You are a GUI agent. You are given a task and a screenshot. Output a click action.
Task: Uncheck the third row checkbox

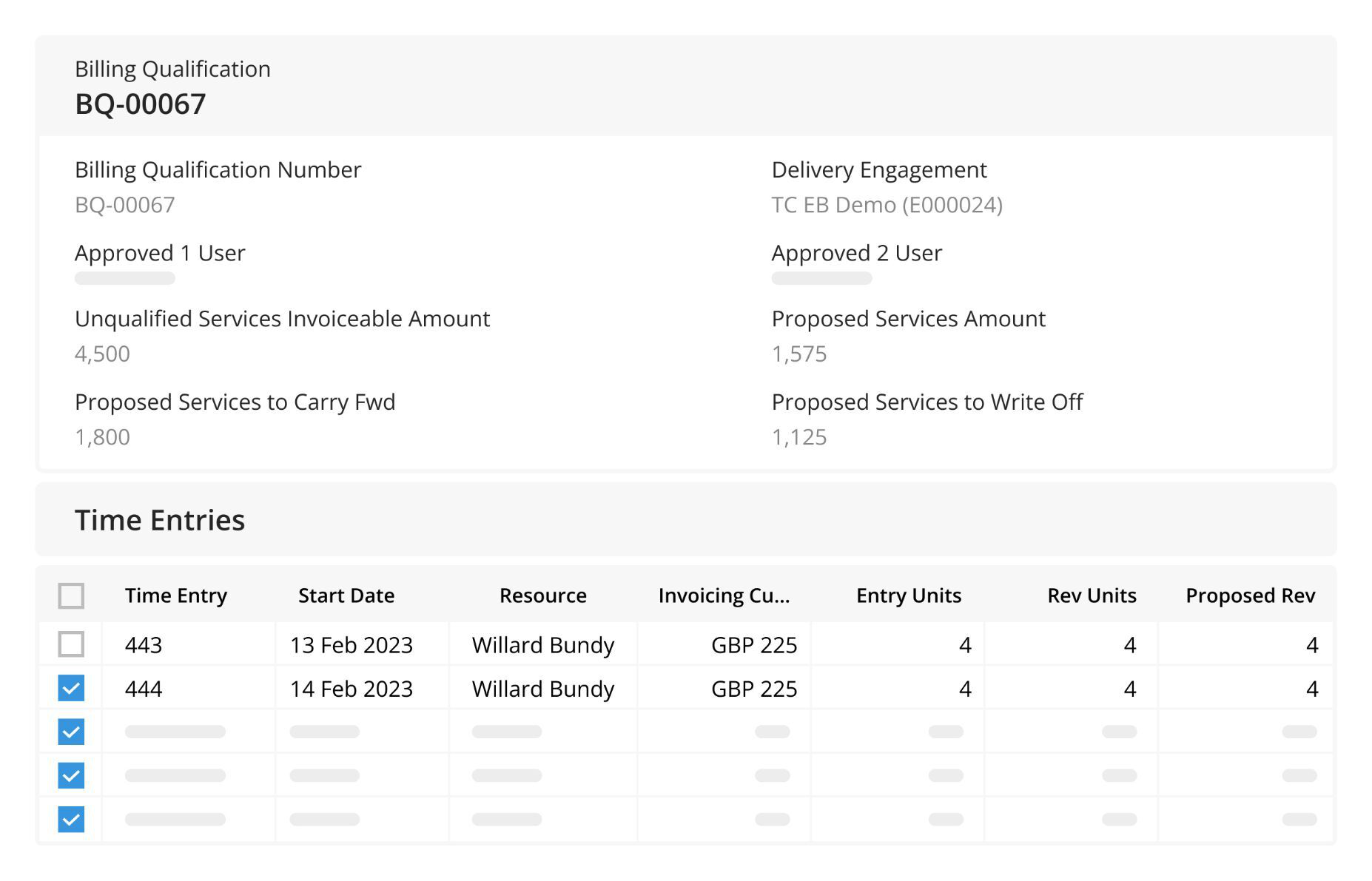coord(71,732)
